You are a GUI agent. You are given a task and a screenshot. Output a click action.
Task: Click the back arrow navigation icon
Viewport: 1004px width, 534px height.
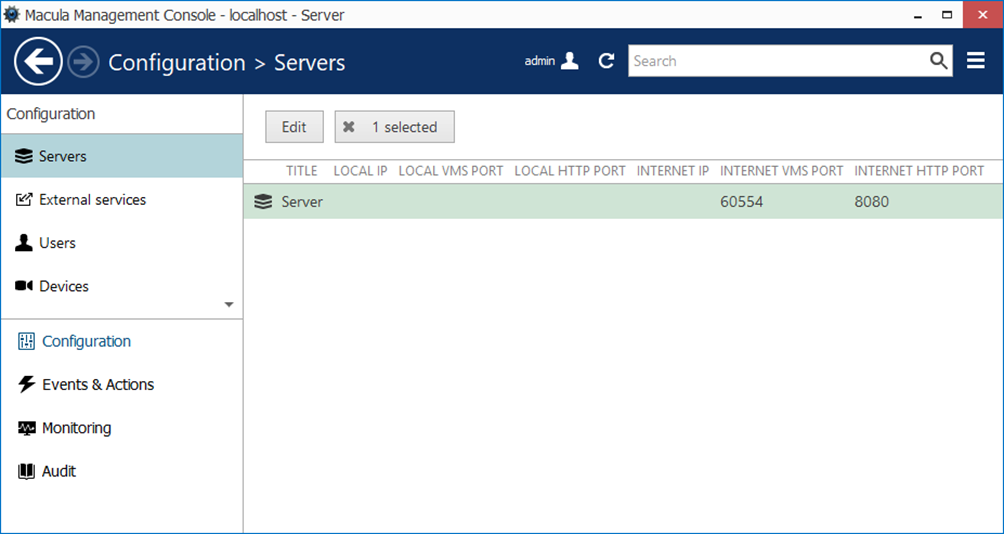[38, 62]
